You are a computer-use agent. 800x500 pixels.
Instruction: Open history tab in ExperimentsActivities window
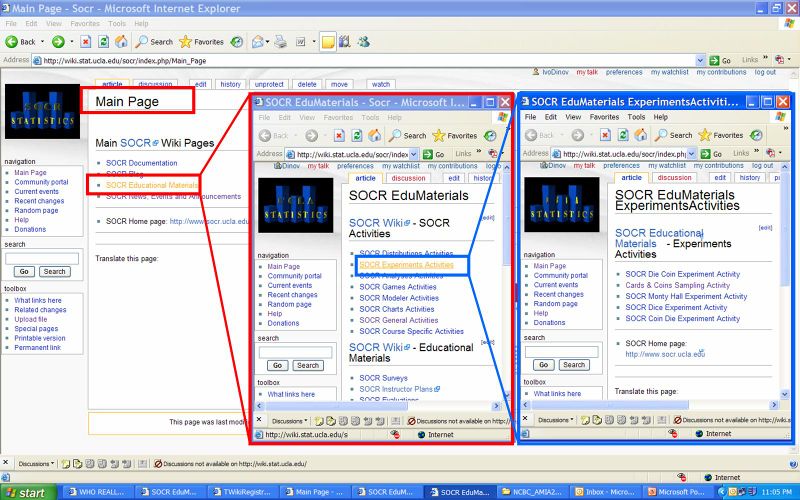(749, 178)
